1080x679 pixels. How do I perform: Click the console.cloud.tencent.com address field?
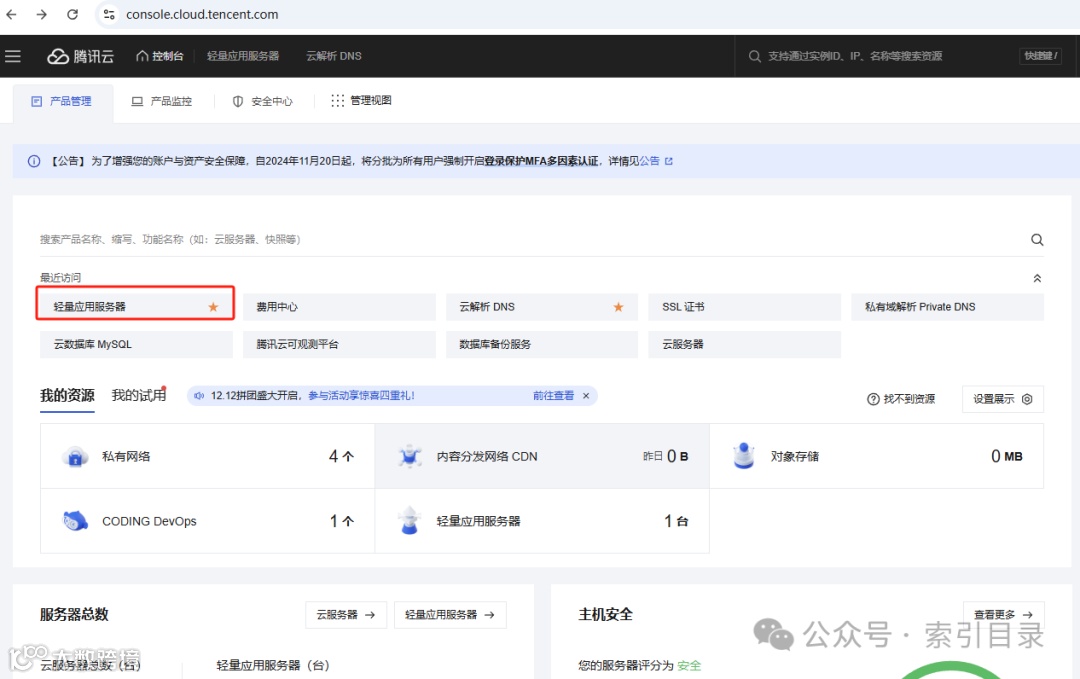pos(202,14)
